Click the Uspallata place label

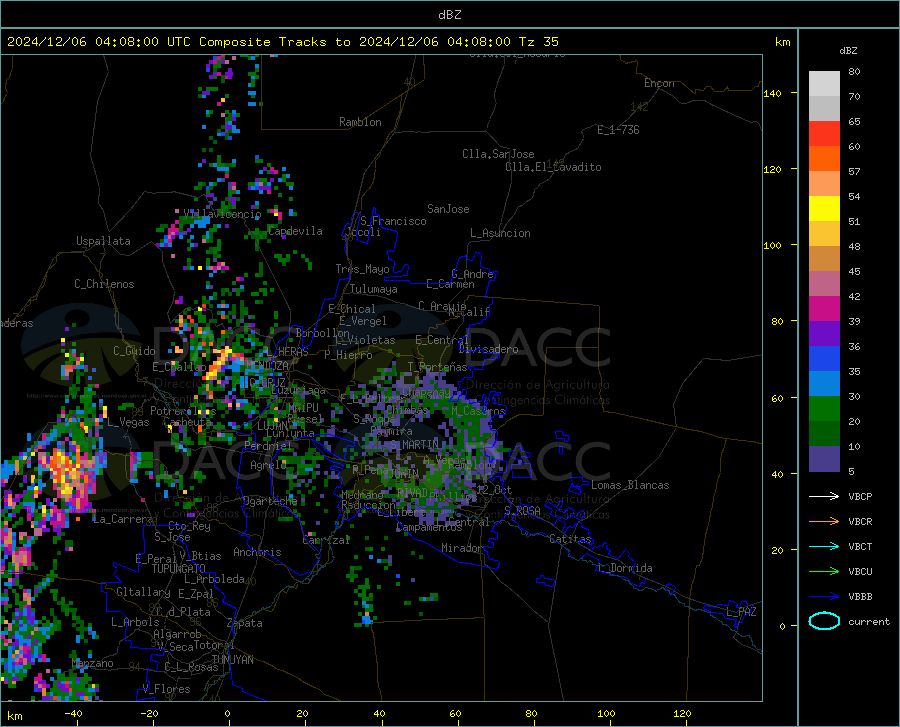click(x=103, y=241)
